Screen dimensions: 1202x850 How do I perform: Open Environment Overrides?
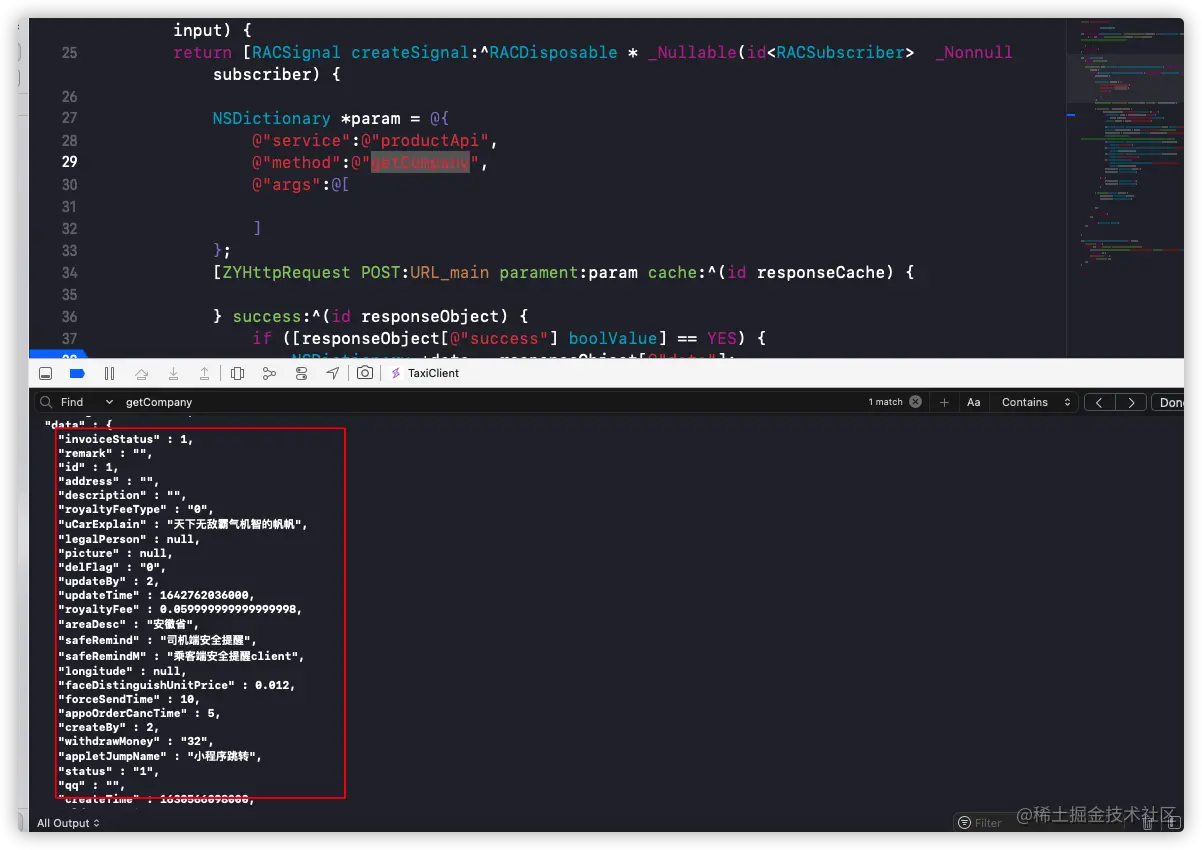[301, 373]
